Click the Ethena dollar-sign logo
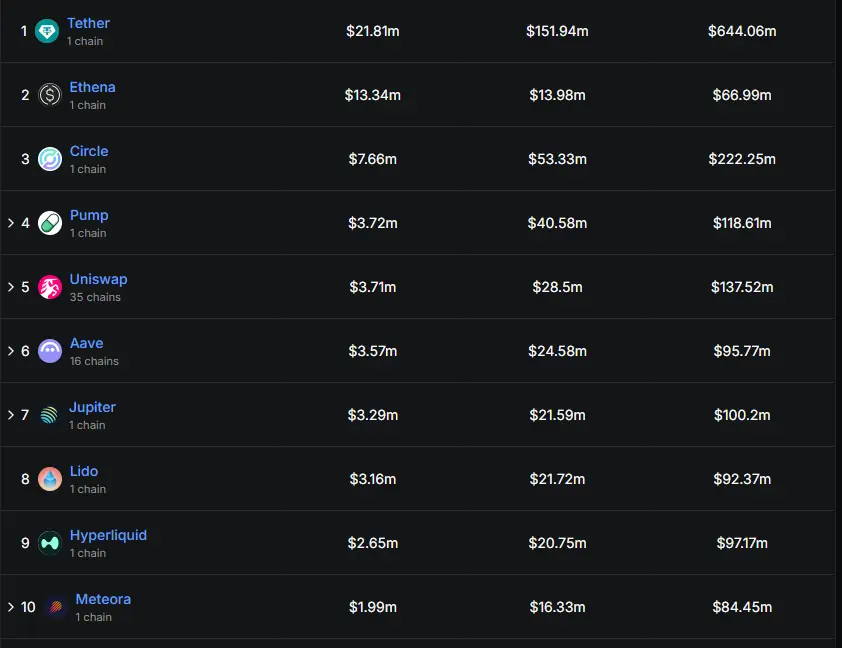This screenshot has height=648, width=842. 50,95
